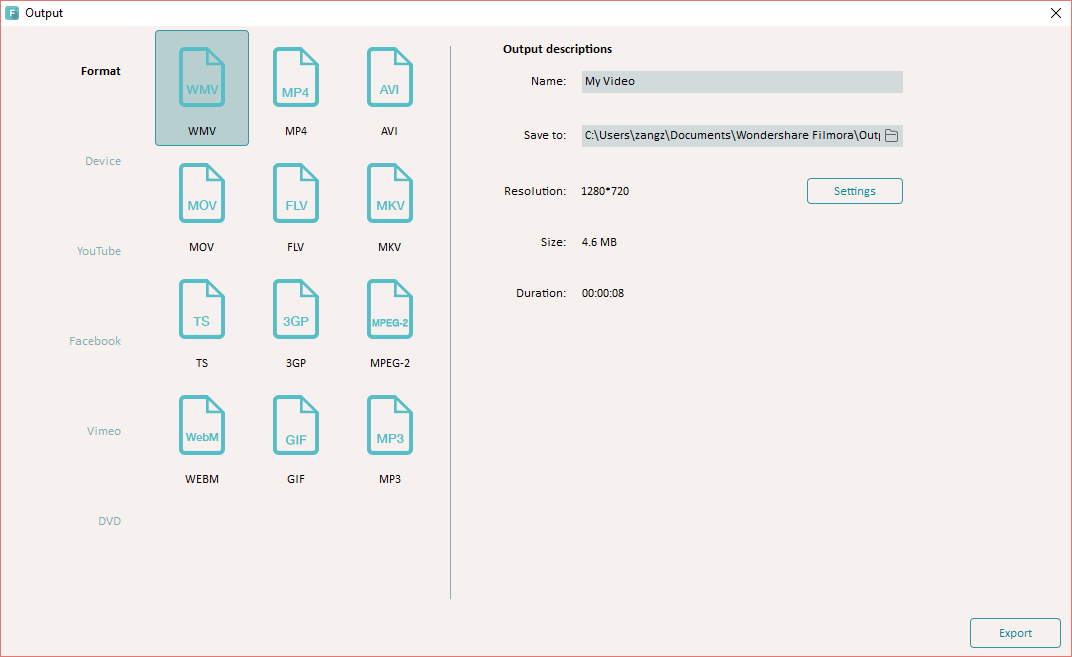Switch to the Device tab
Screen dimensions: 1072x657
pos(103,161)
